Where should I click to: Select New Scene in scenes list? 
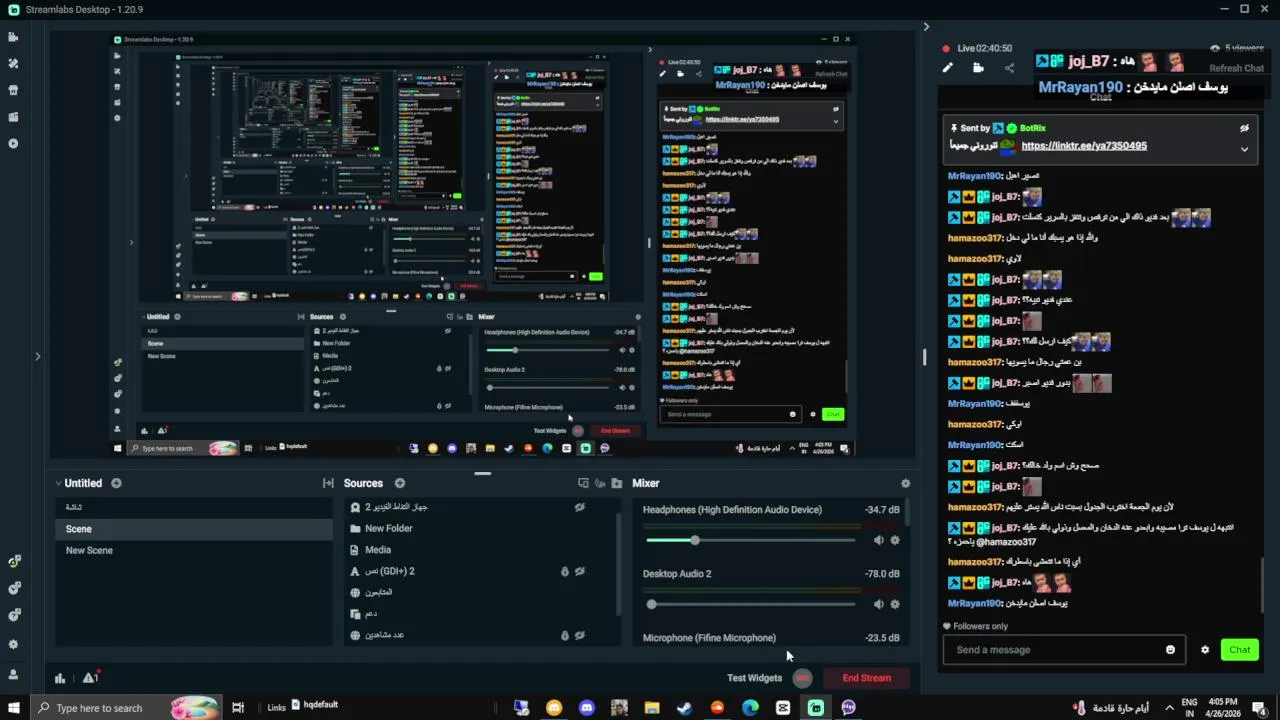click(x=194, y=550)
